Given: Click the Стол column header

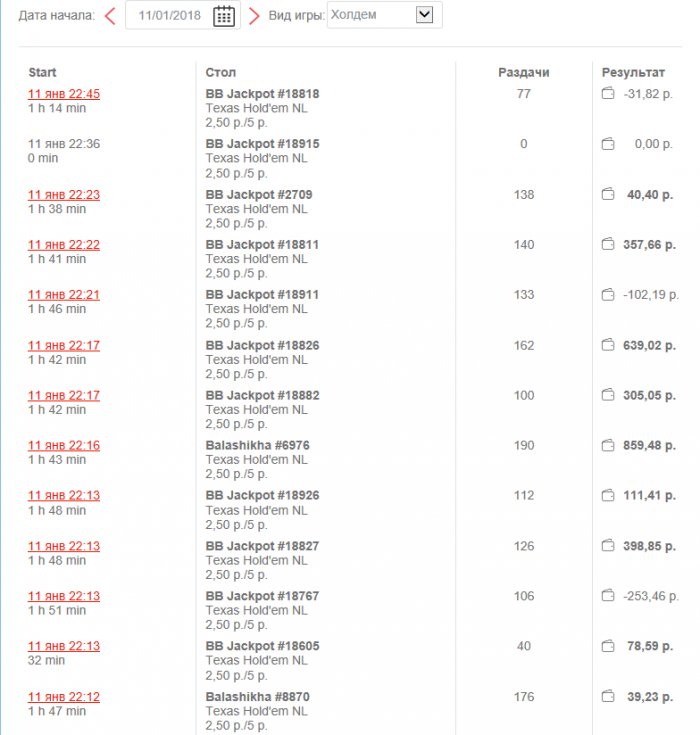Looking at the screenshot, I should pos(220,73).
